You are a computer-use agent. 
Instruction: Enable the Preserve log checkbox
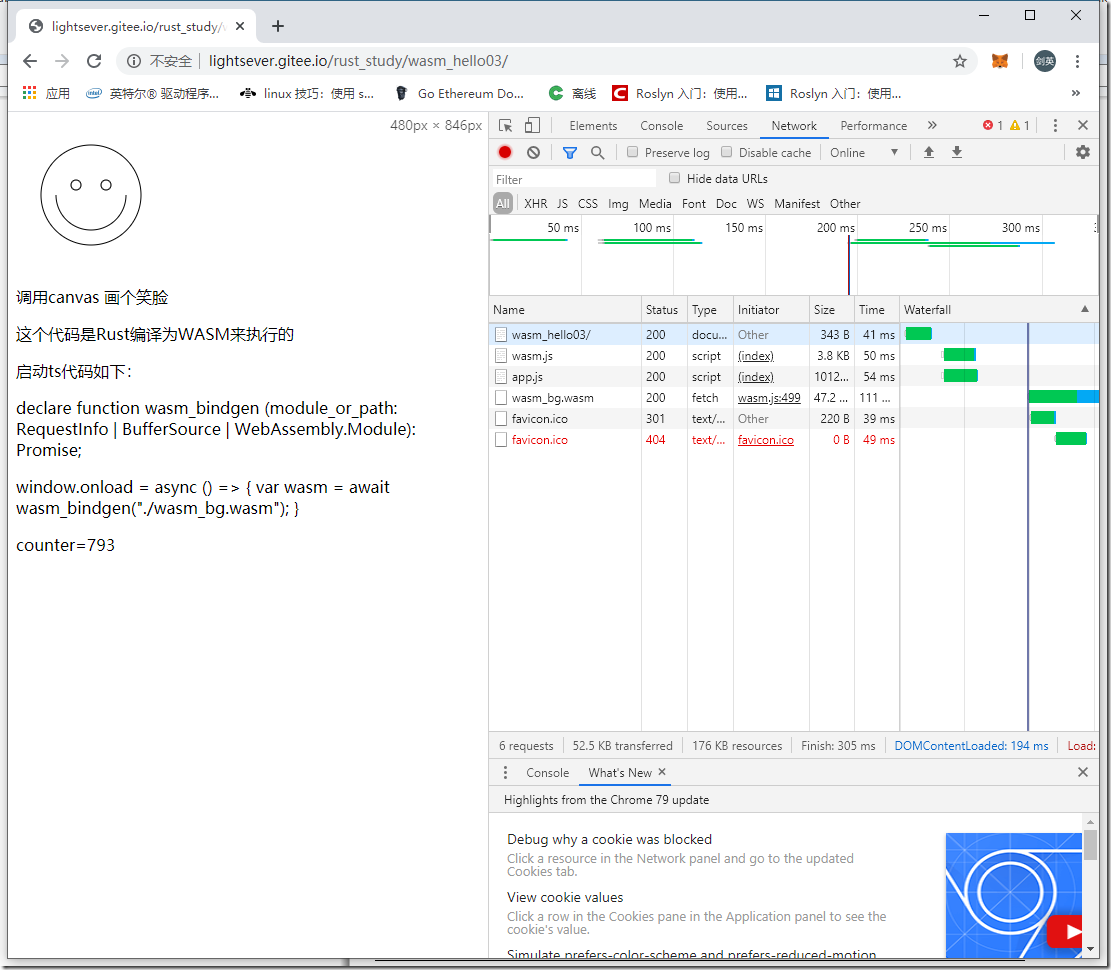click(x=632, y=152)
